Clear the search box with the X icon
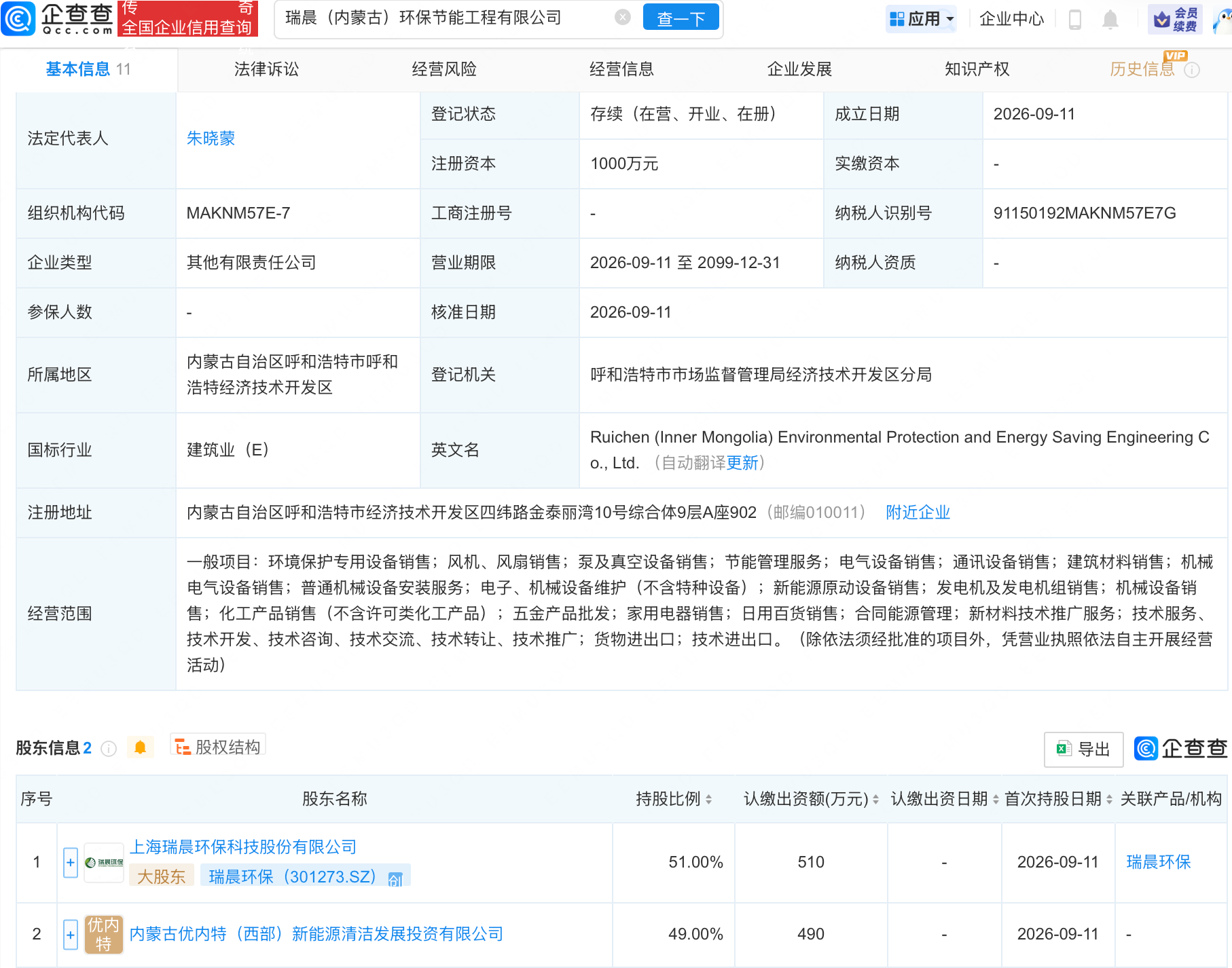This screenshot has height=968, width=1232. point(622,18)
